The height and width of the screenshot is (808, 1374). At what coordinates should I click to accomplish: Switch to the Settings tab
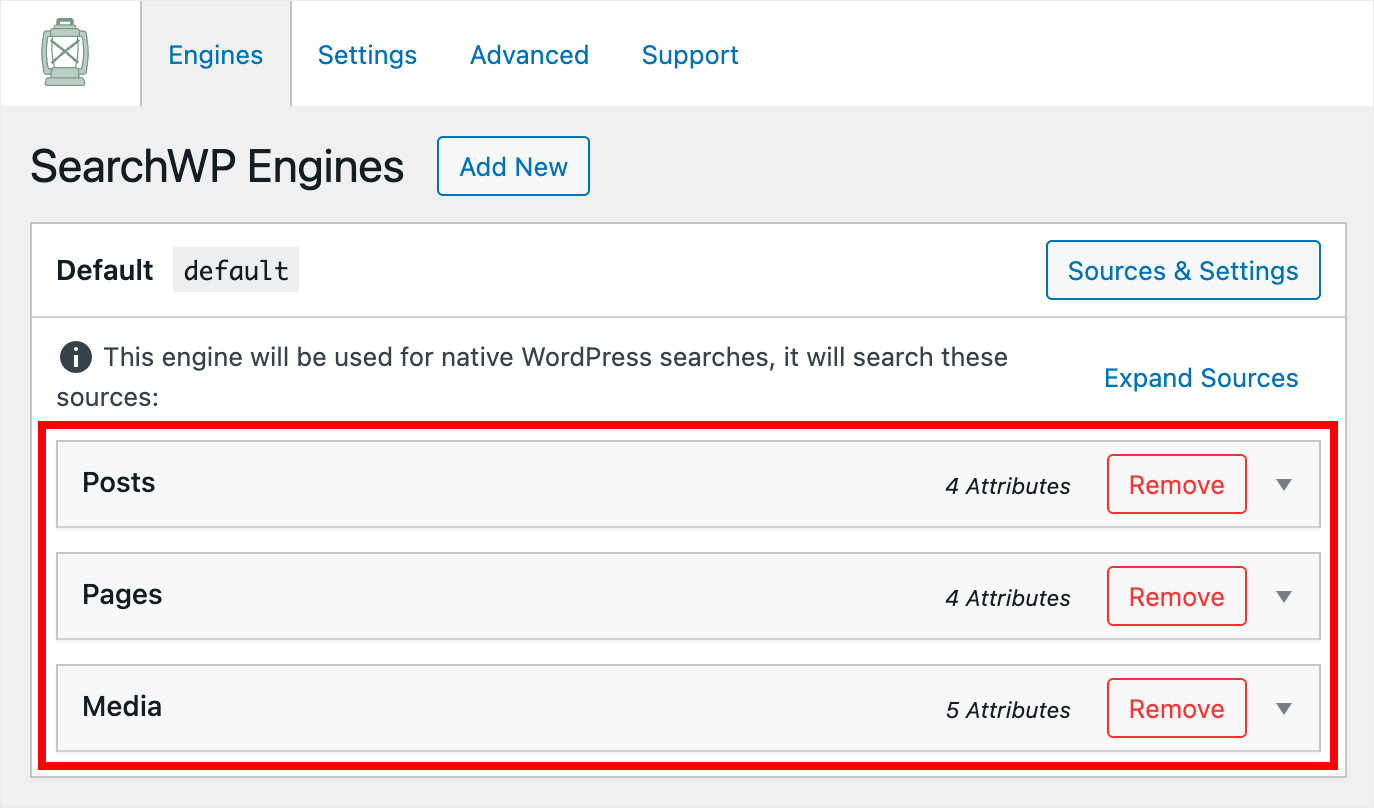(367, 55)
